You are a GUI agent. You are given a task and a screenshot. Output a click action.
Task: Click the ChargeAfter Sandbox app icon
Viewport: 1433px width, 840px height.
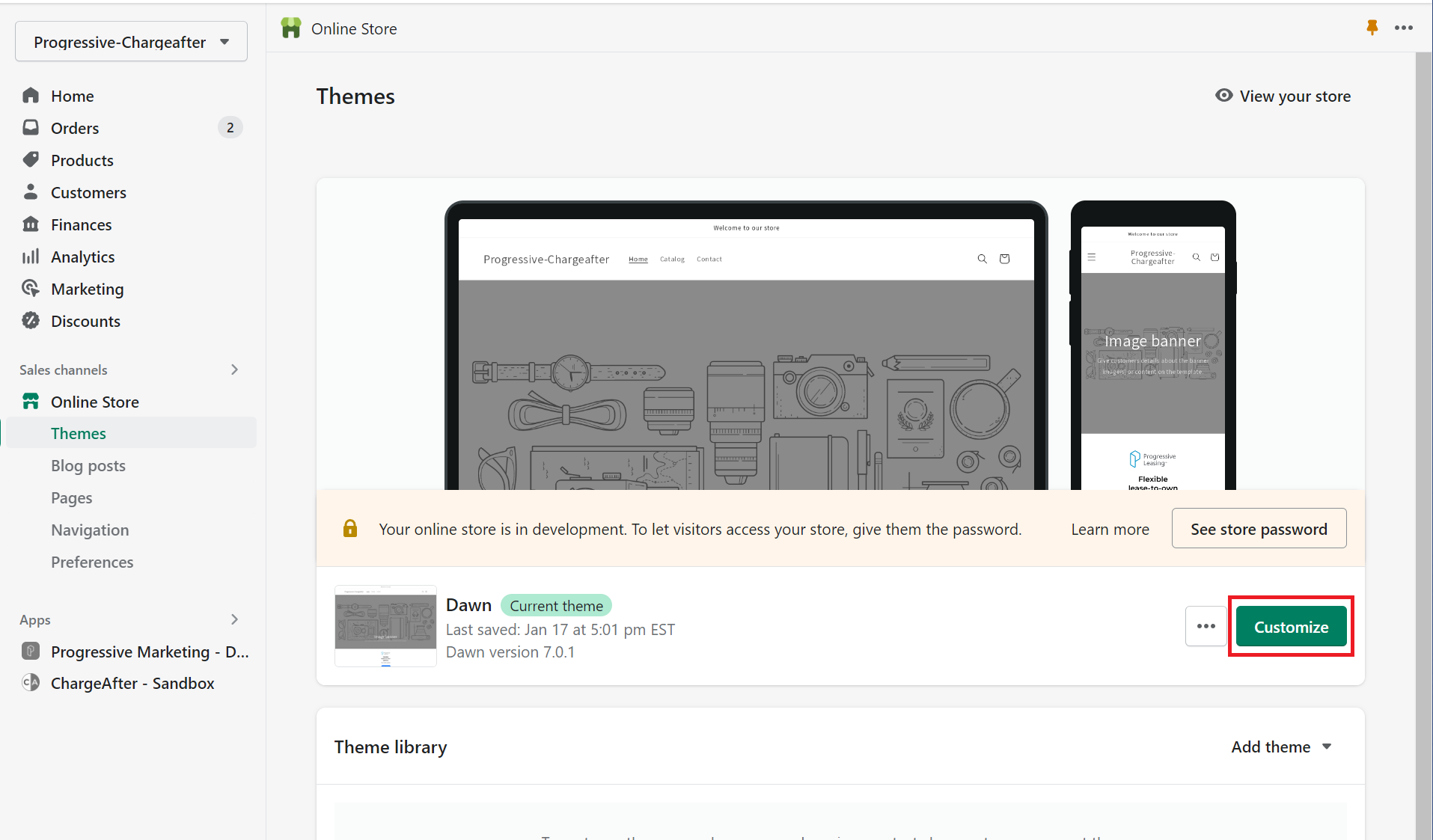click(x=31, y=683)
